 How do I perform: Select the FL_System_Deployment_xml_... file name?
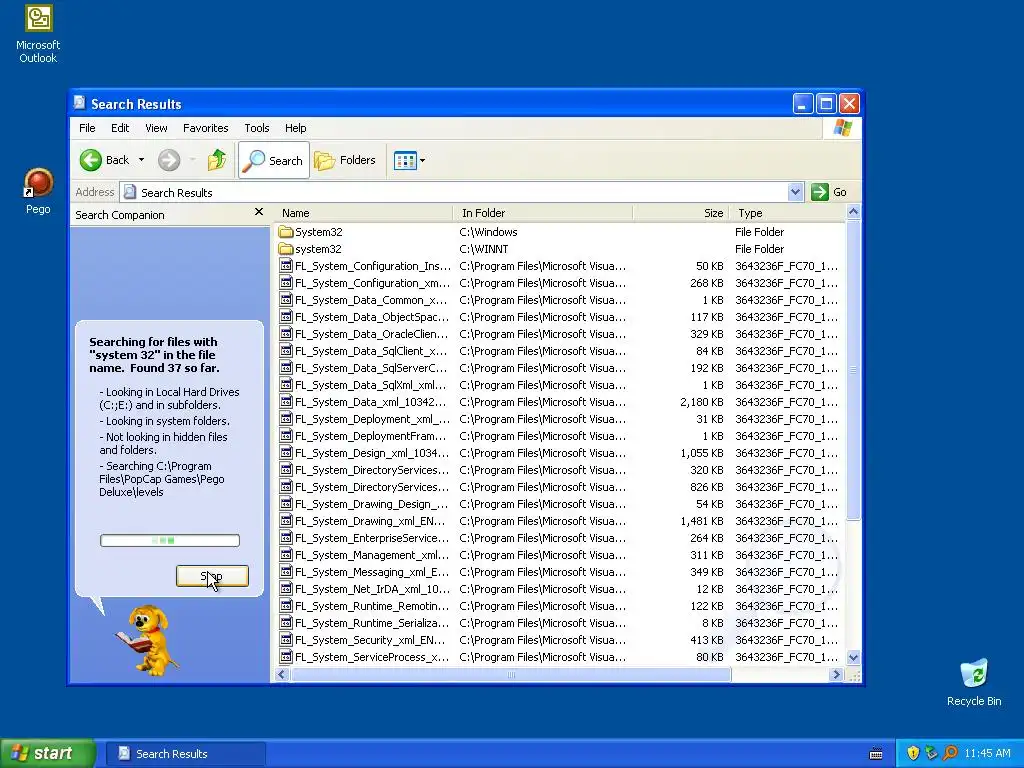click(x=372, y=419)
